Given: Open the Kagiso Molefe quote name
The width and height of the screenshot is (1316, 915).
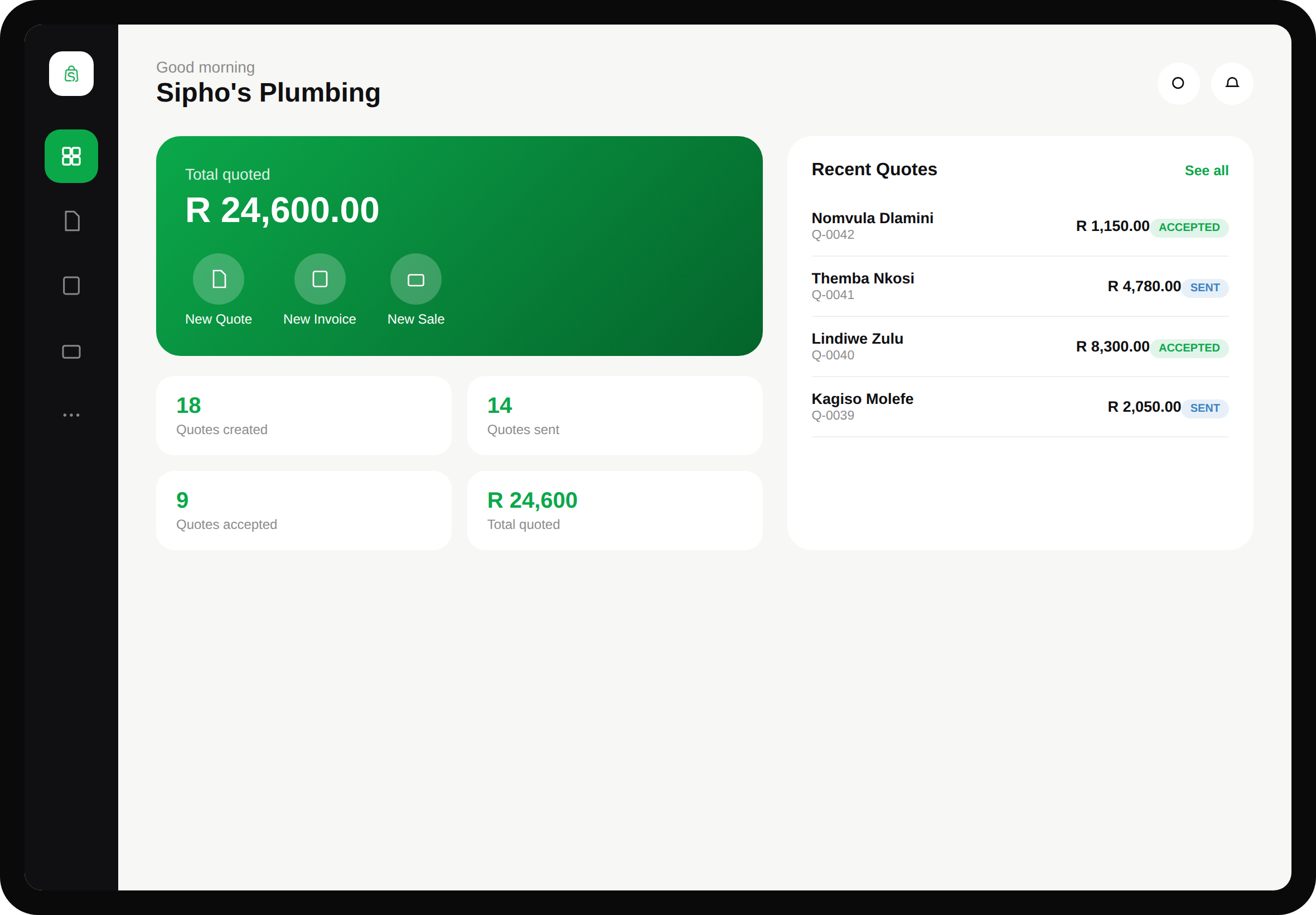Looking at the screenshot, I should click(x=862, y=398).
